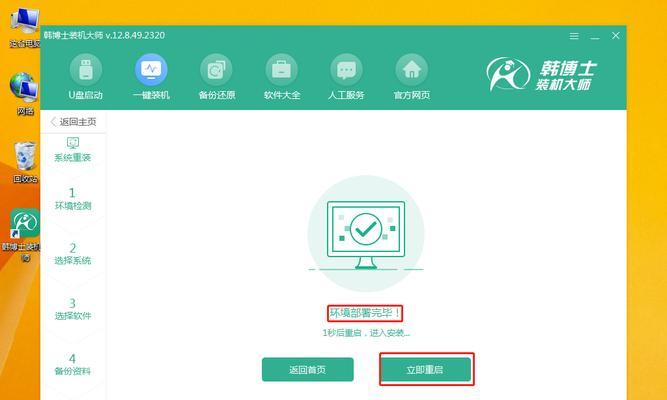Open the U盘启动 tool icon

[86, 78]
